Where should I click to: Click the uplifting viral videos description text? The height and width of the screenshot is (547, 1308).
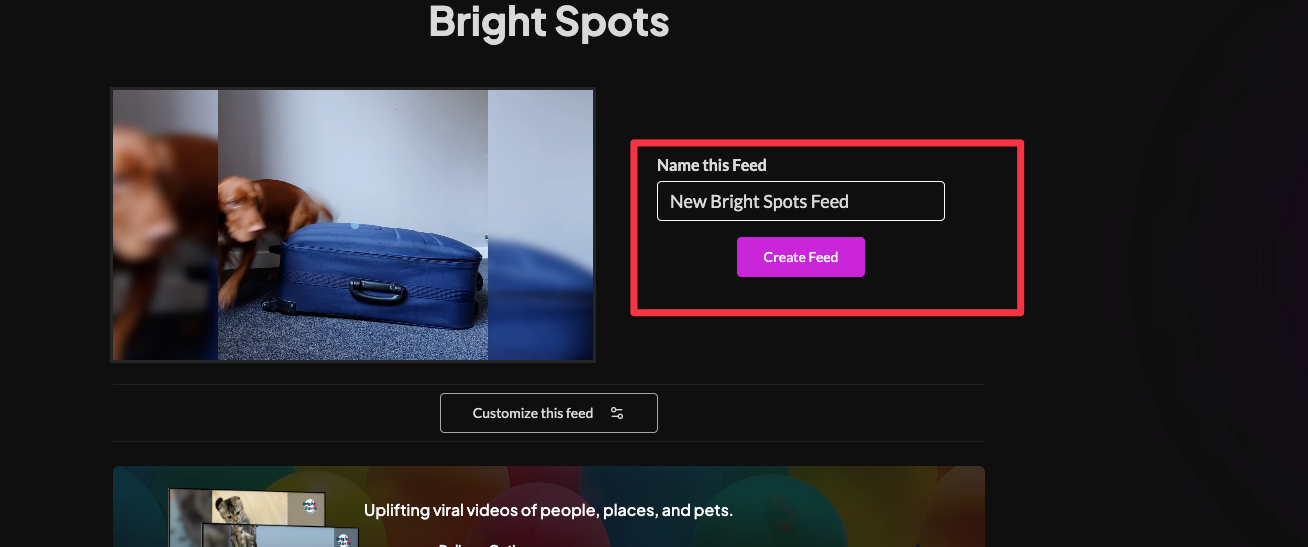pos(548,510)
